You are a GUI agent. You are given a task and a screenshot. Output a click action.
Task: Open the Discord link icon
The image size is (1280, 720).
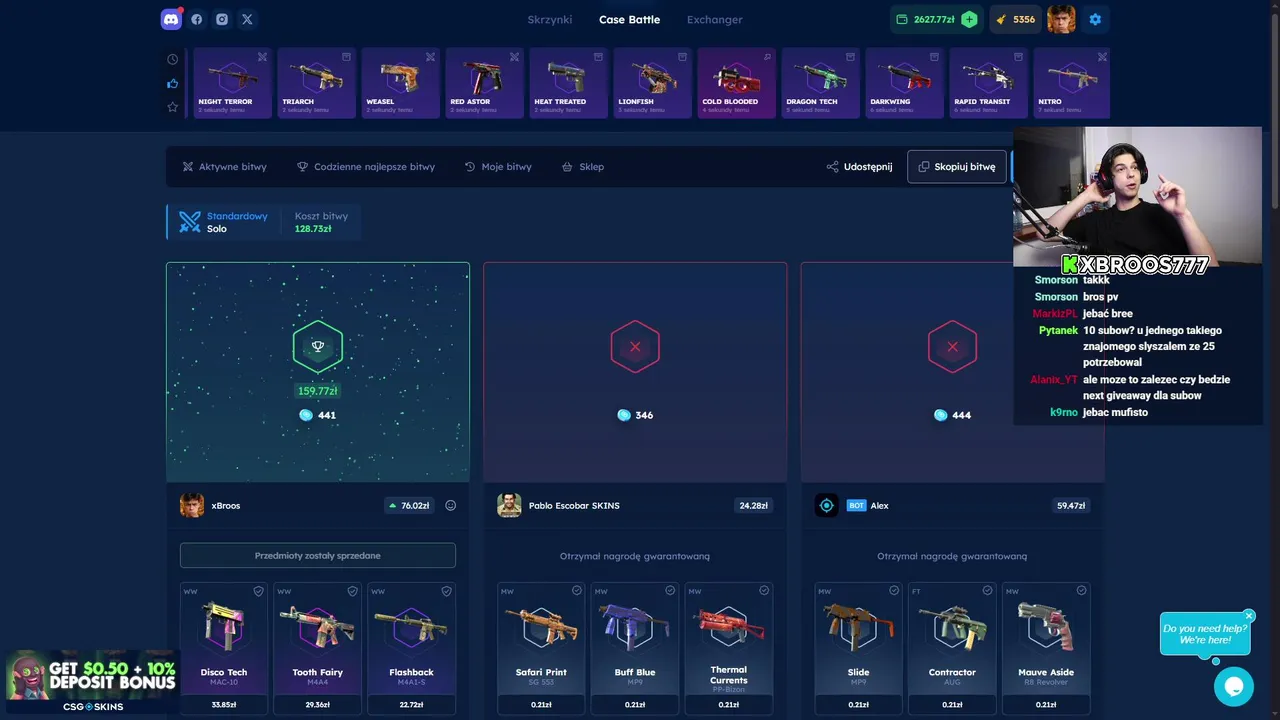(171, 19)
